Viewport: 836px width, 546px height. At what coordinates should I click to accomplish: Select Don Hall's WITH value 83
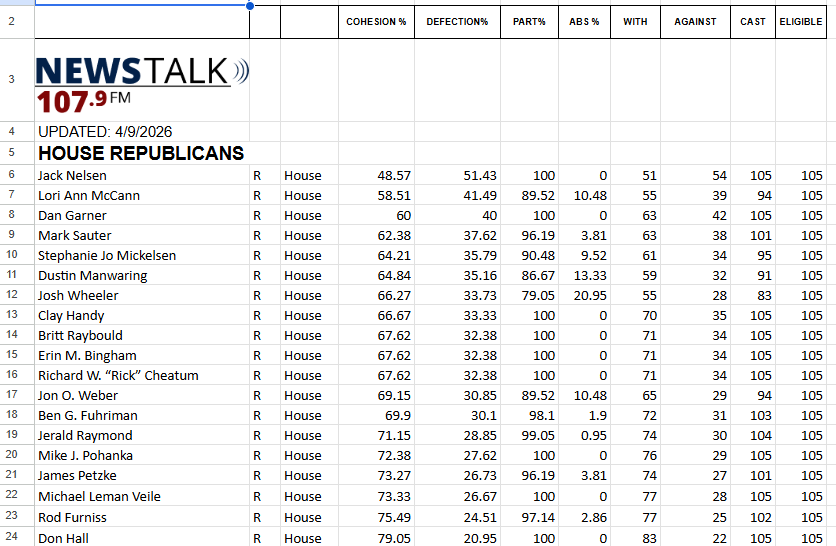point(635,537)
